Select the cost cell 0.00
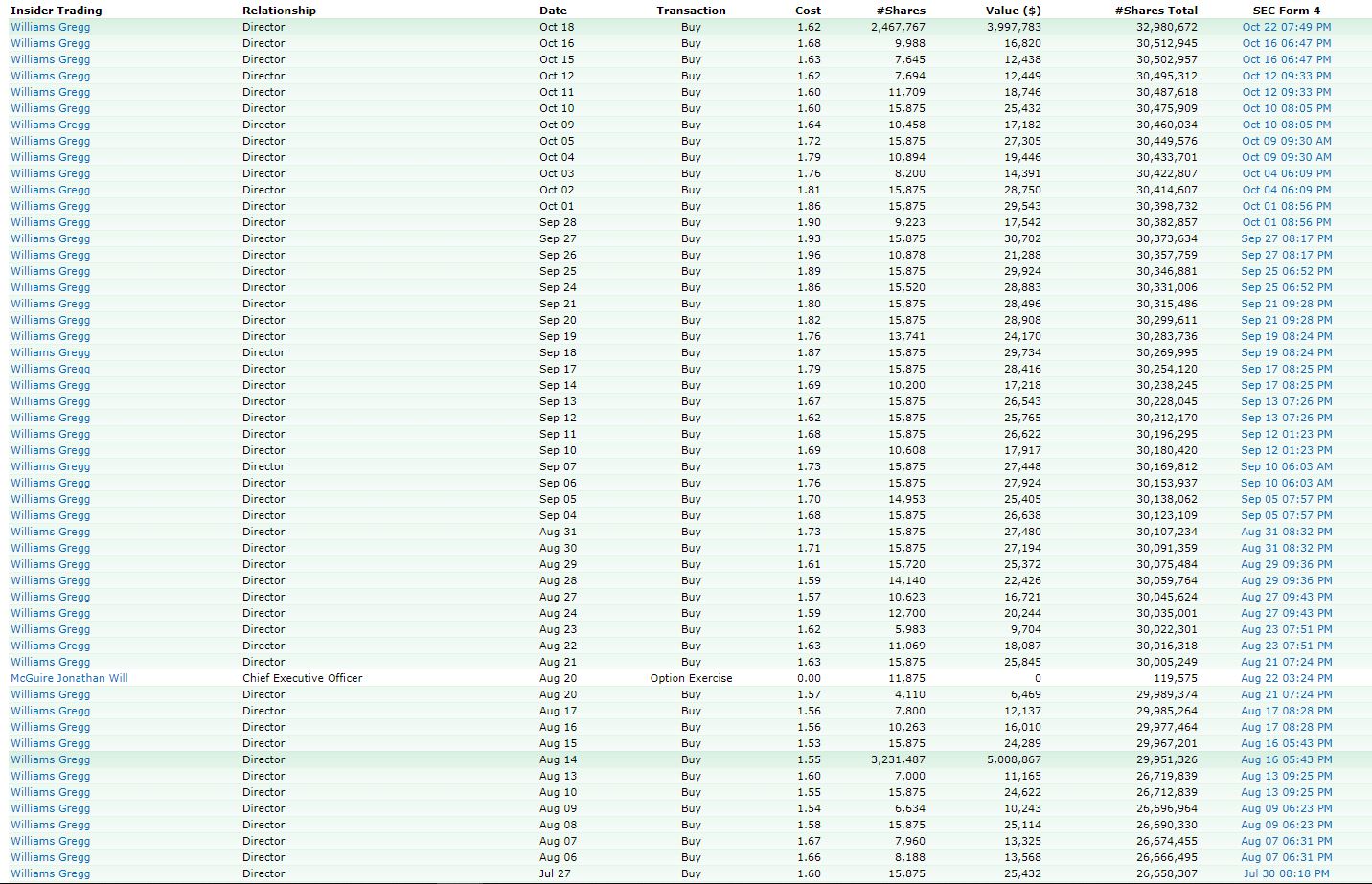Viewport: 1372px width, 884px height. (809, 678)
